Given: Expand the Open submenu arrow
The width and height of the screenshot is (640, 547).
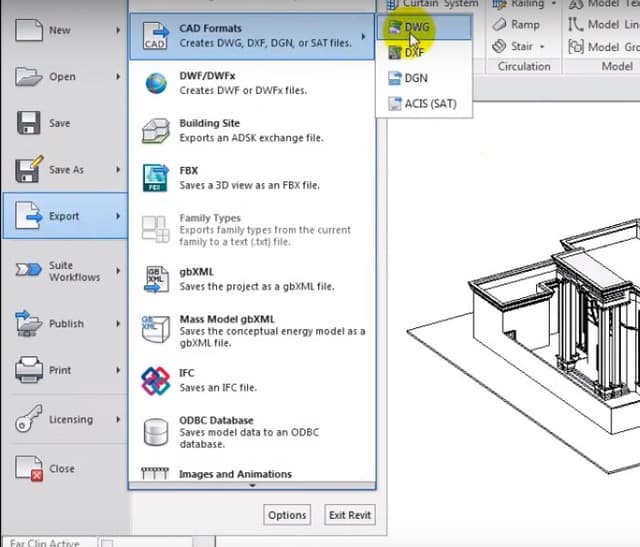Looking at the screenshot, I should [118, 76].
